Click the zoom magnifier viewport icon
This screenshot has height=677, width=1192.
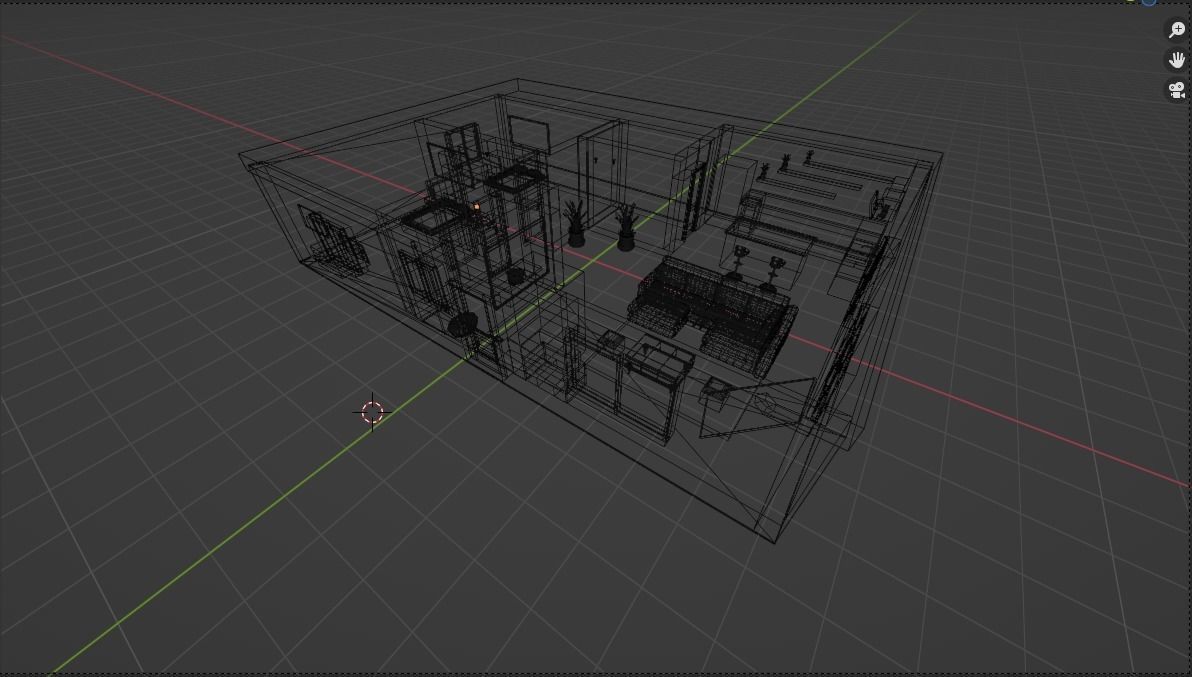click(1176, 30)
